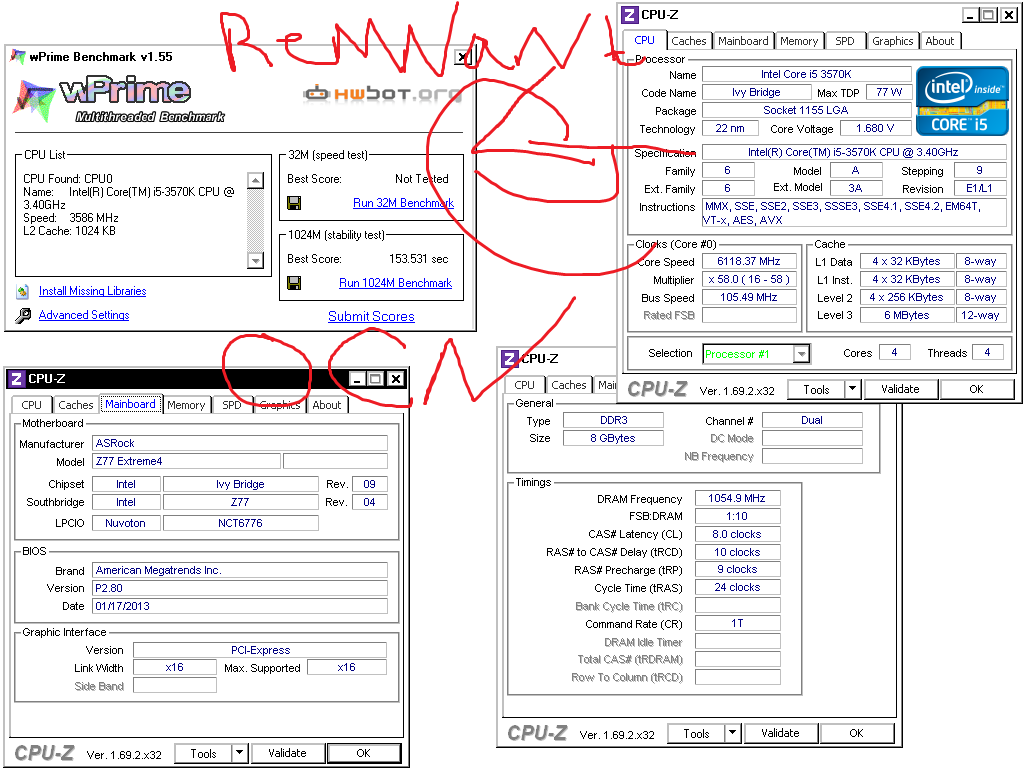Click the Intel Core i5 inside badge
1024x768 pixels.
click(962, 101)
